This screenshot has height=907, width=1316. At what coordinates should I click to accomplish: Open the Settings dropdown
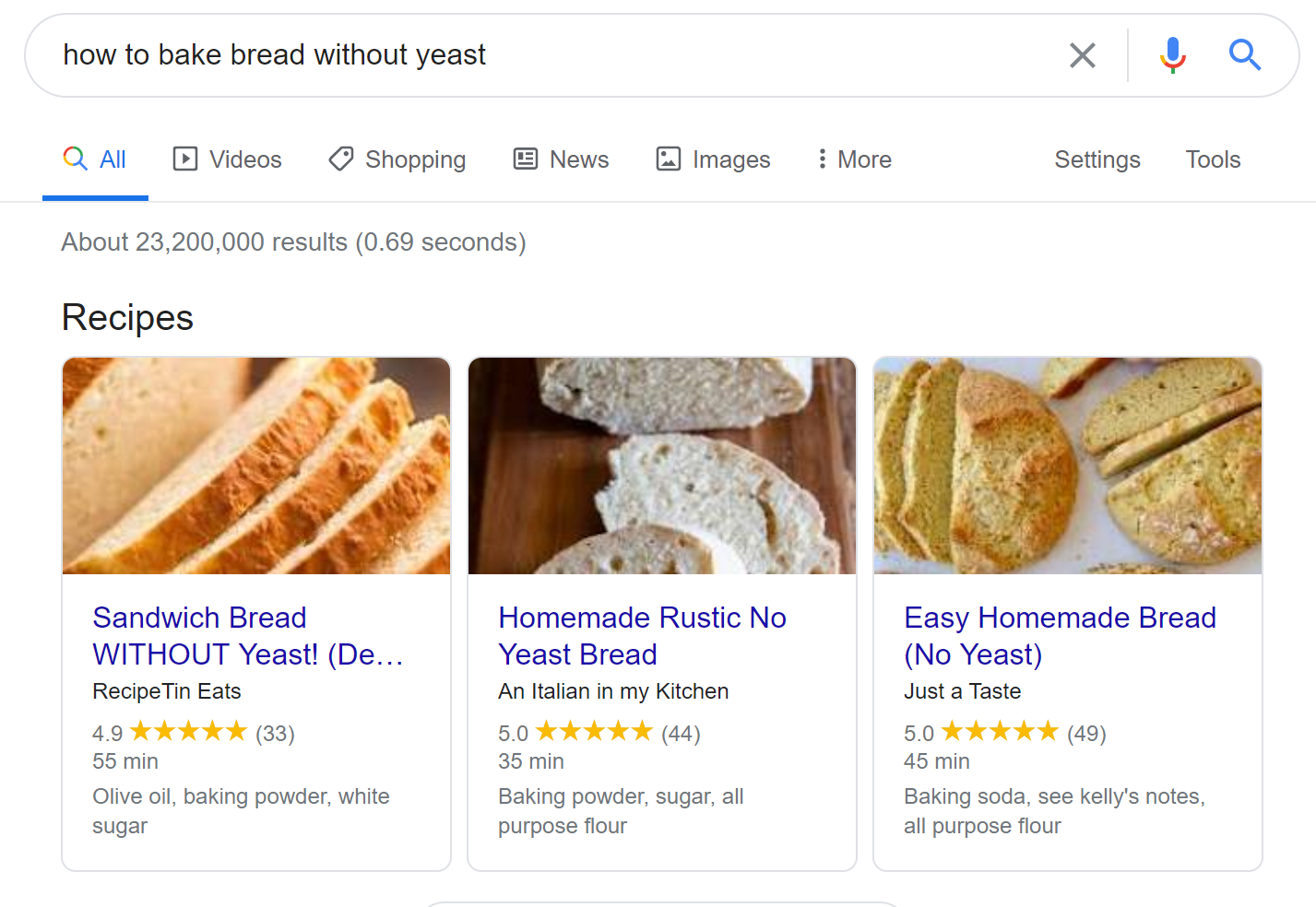1097,159
